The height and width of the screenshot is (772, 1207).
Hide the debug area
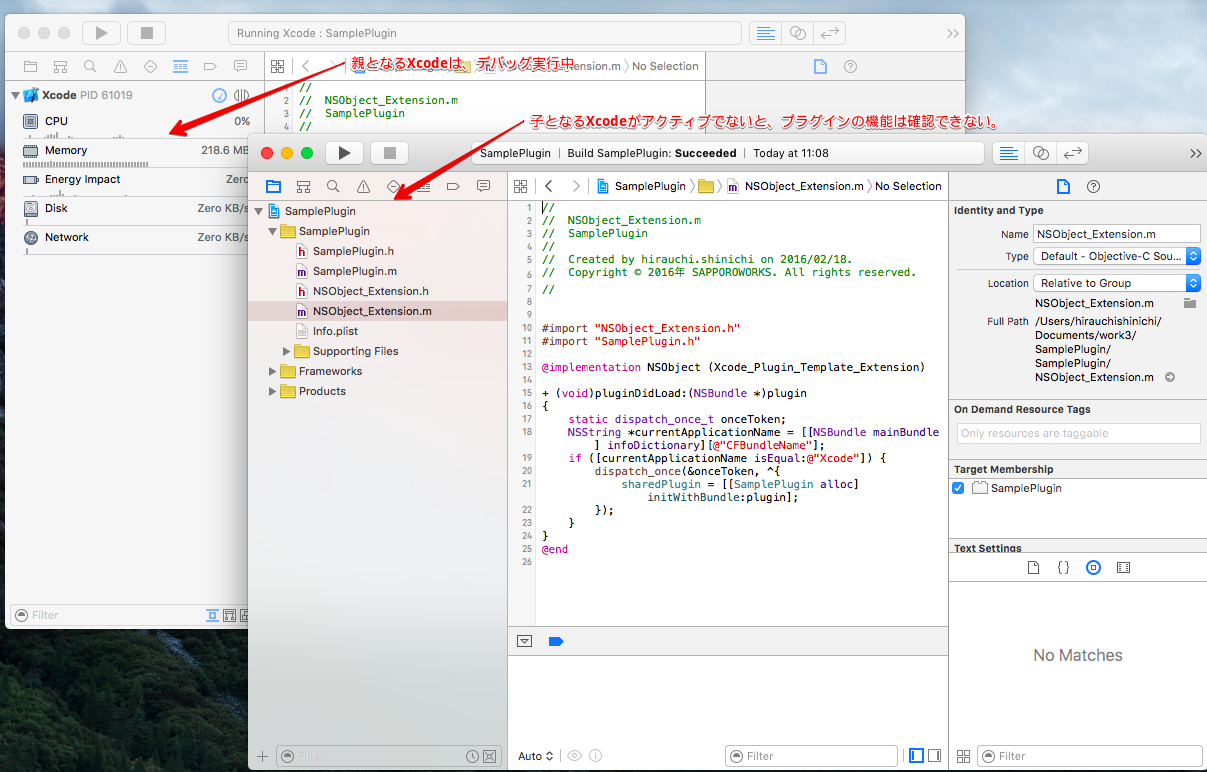525,641
